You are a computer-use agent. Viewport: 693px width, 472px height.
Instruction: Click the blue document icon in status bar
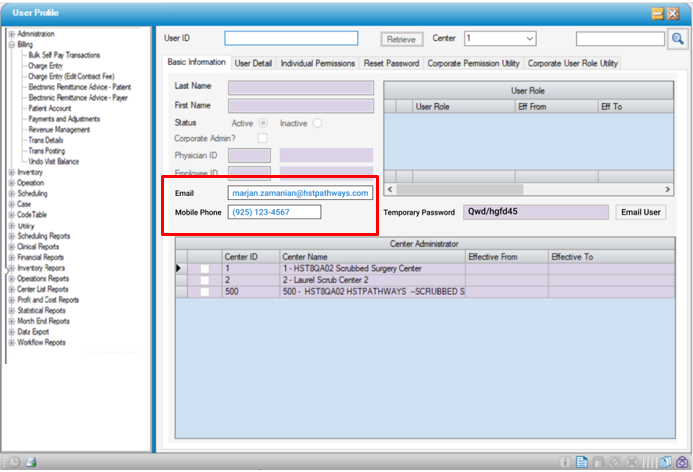pyautogui.click(x=581, y=462)
